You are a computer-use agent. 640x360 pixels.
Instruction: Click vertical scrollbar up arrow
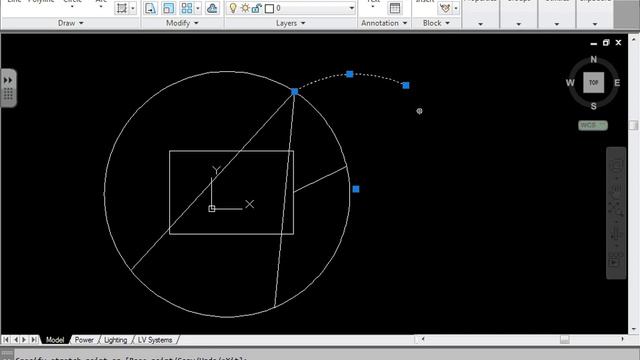(634, 40)
